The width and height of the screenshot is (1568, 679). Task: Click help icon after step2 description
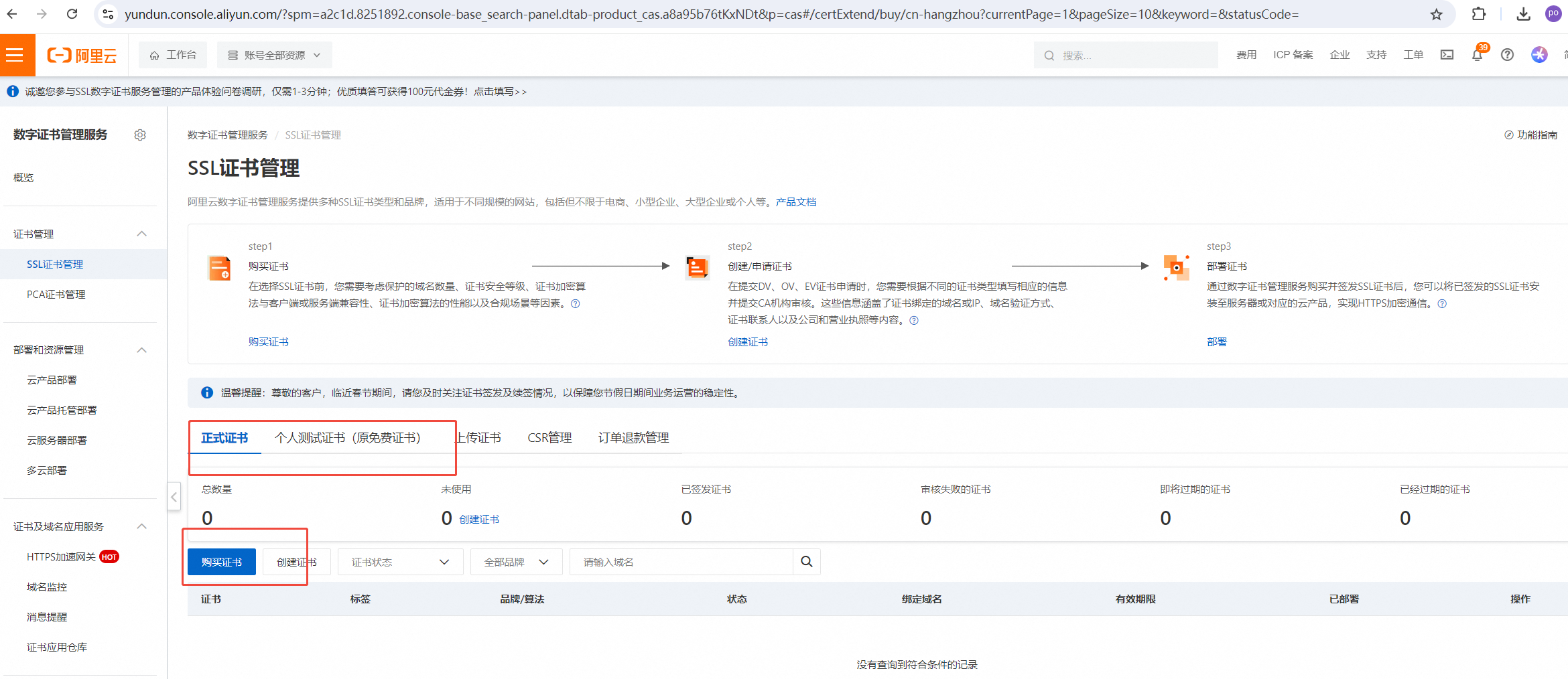[914, 320]
